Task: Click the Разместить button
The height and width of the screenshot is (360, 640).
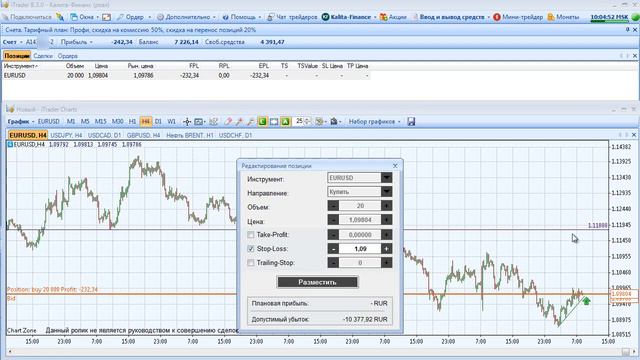Action: (317, 282)
